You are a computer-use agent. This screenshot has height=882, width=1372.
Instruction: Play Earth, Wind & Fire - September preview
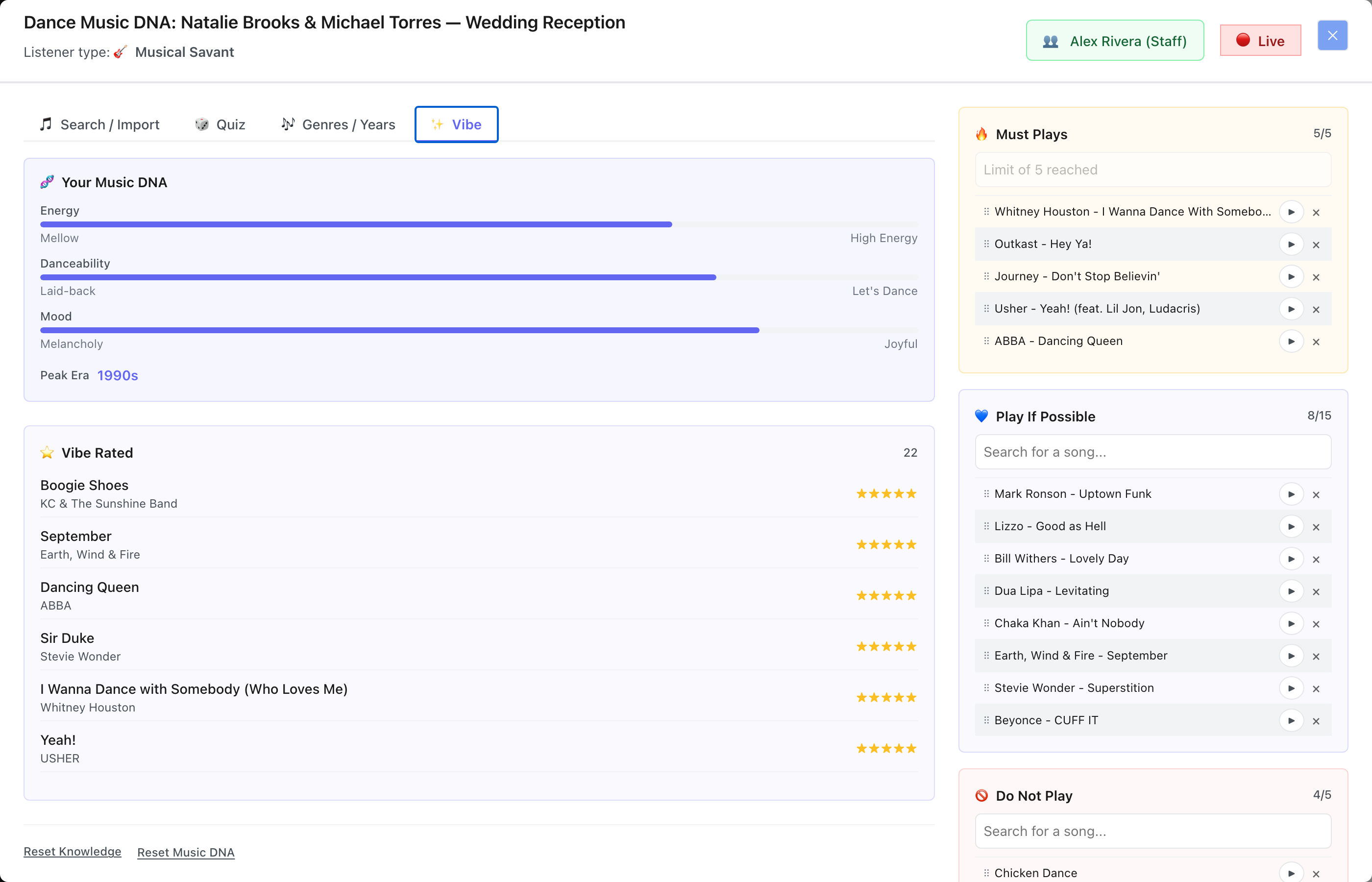coord(1291,656)
